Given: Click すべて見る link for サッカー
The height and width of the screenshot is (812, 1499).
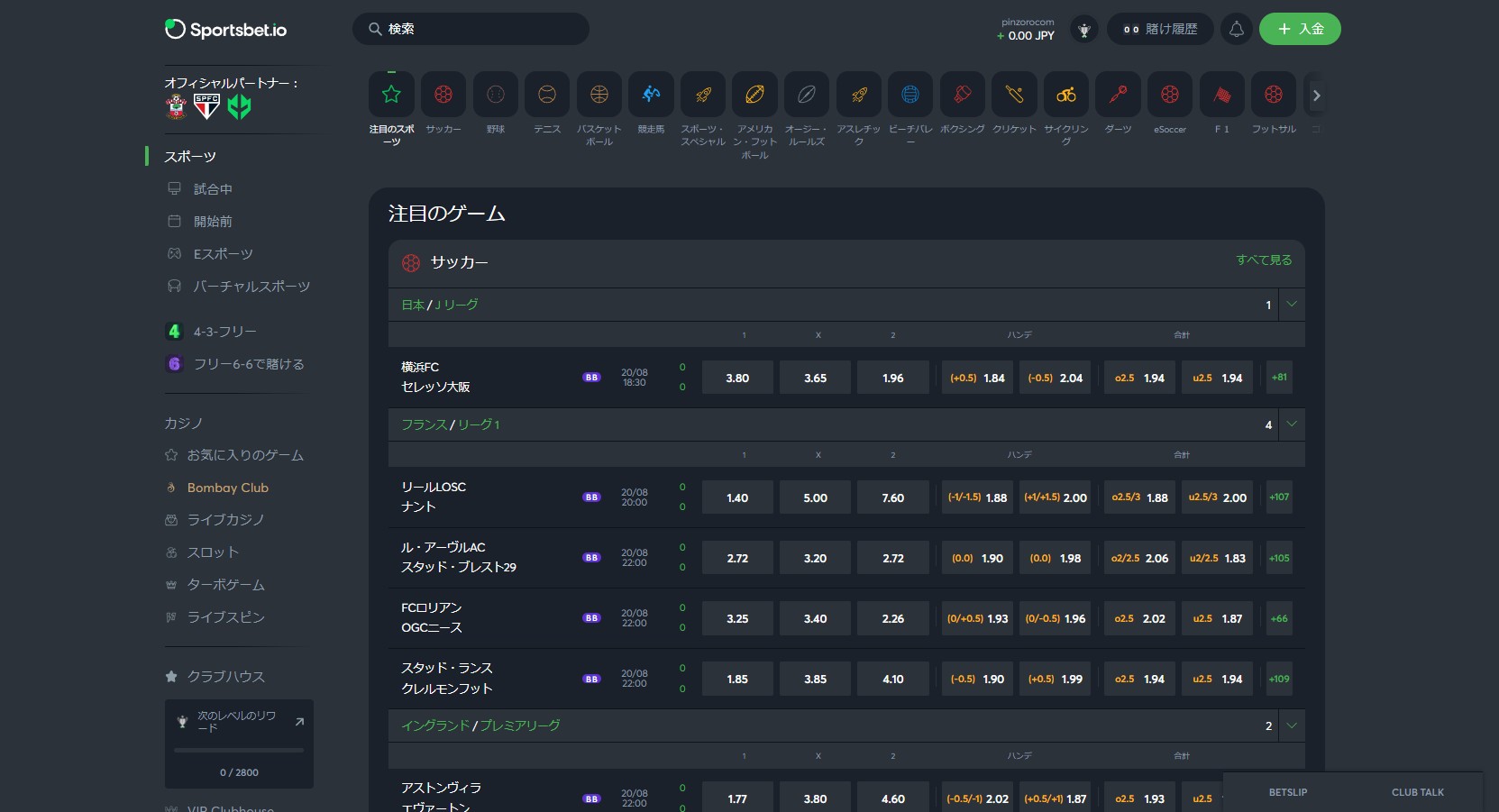Looking at the screenshot, I should pyautogui.click(x=1264, y=260).
